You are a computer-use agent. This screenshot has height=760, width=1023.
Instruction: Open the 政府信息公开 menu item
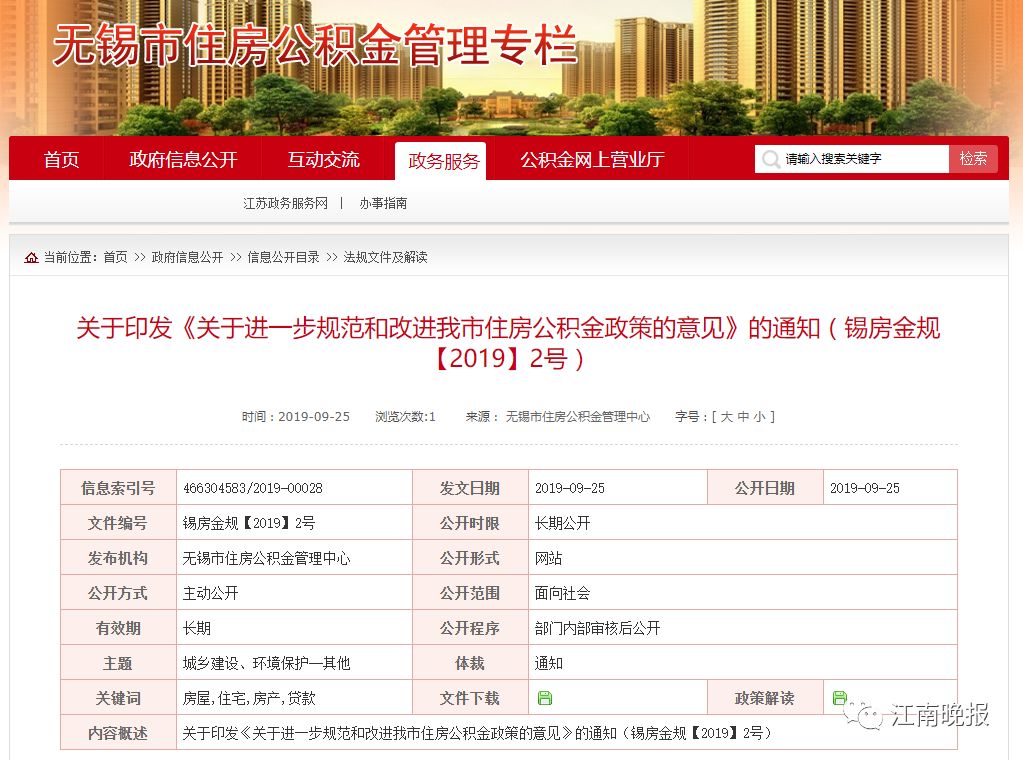(183, 160)
